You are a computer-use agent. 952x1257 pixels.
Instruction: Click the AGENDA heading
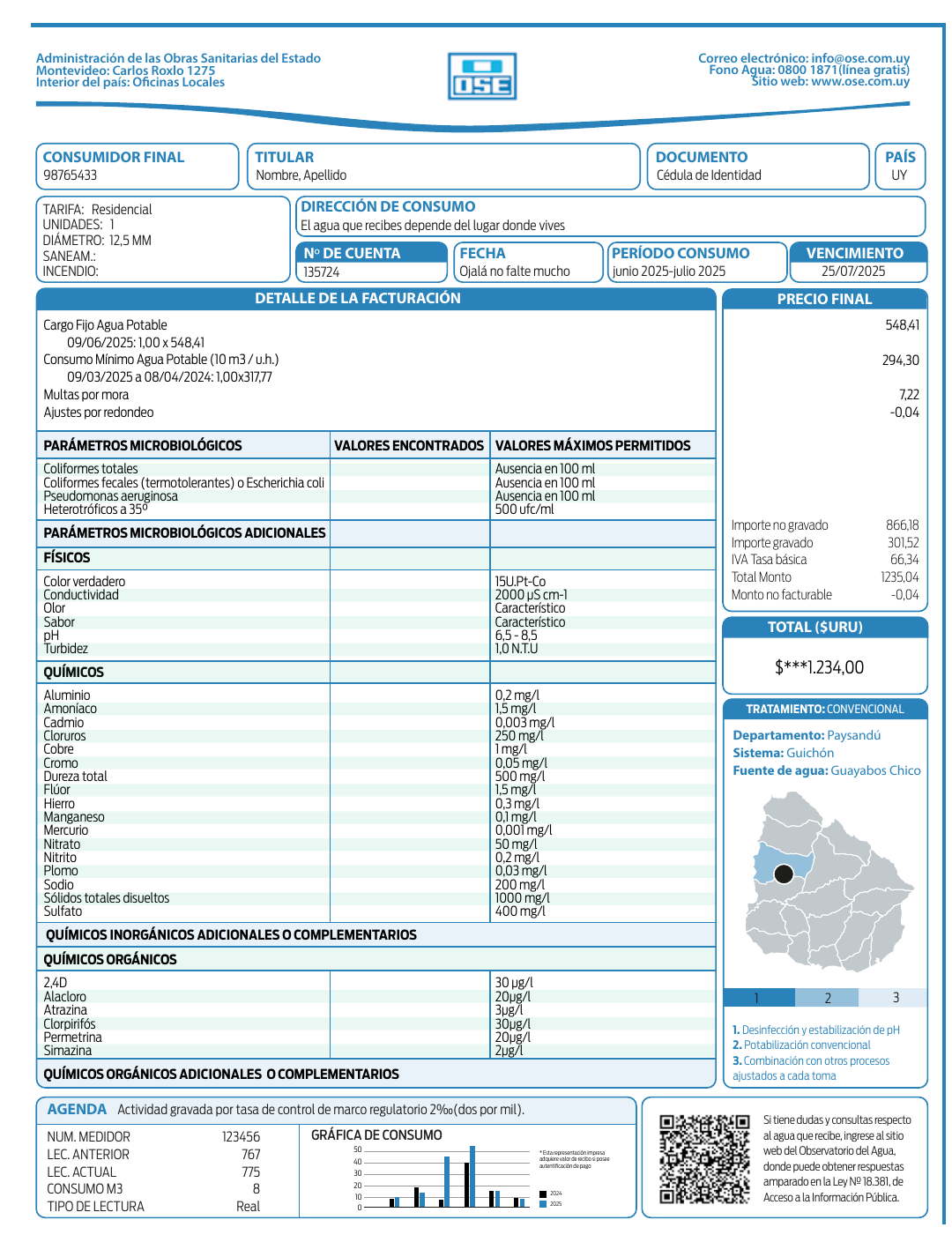pyautogui.click(x=77, y=1109)
